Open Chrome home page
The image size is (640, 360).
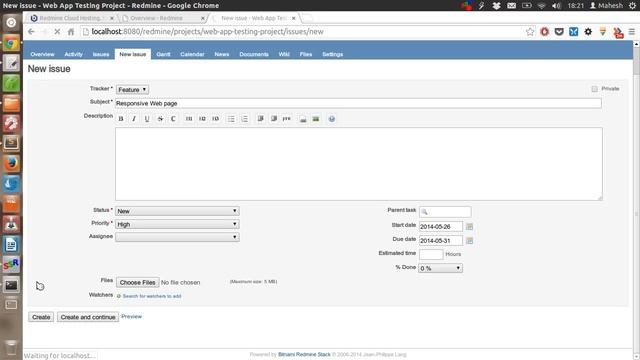71,32
